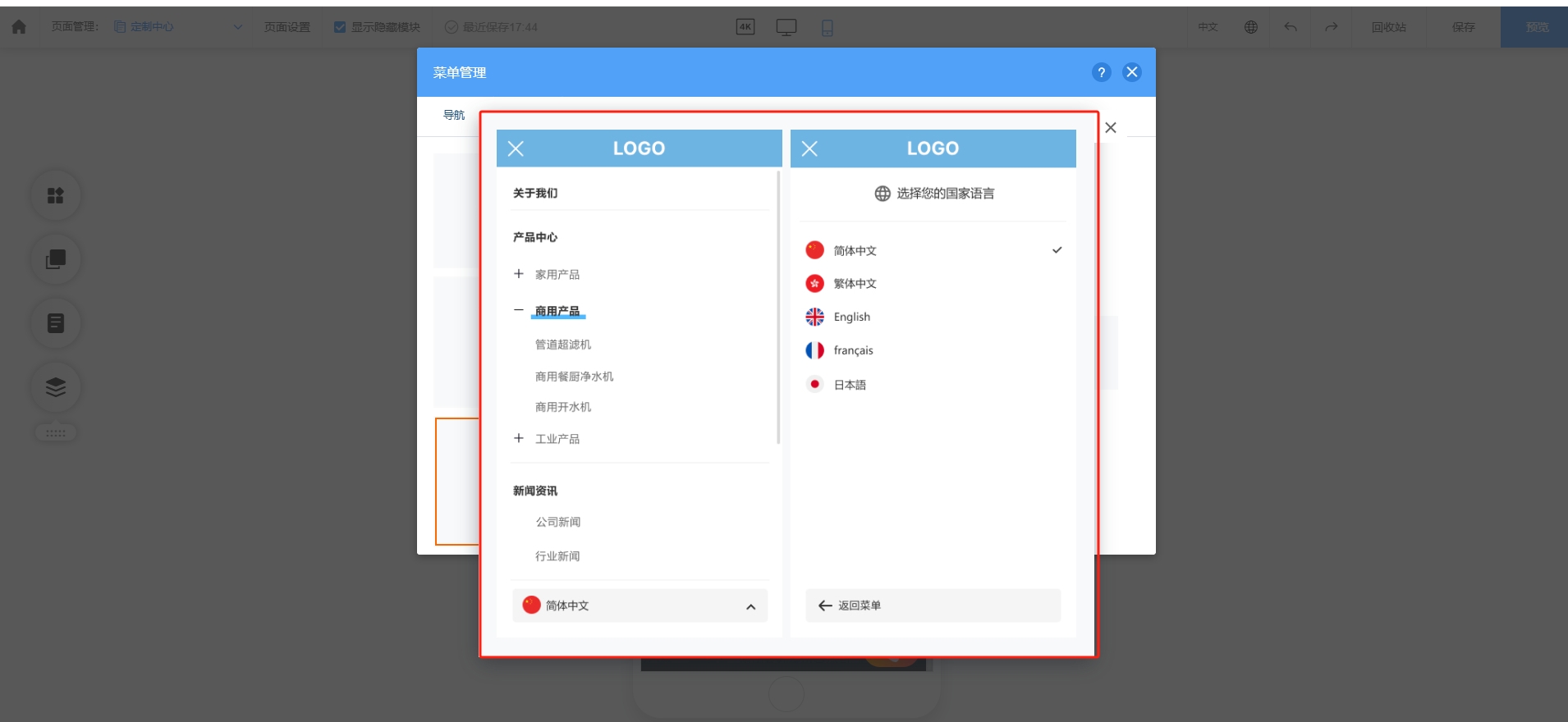Open the 定制中心 page management dropdown
1568x722 pixels.
178,27
